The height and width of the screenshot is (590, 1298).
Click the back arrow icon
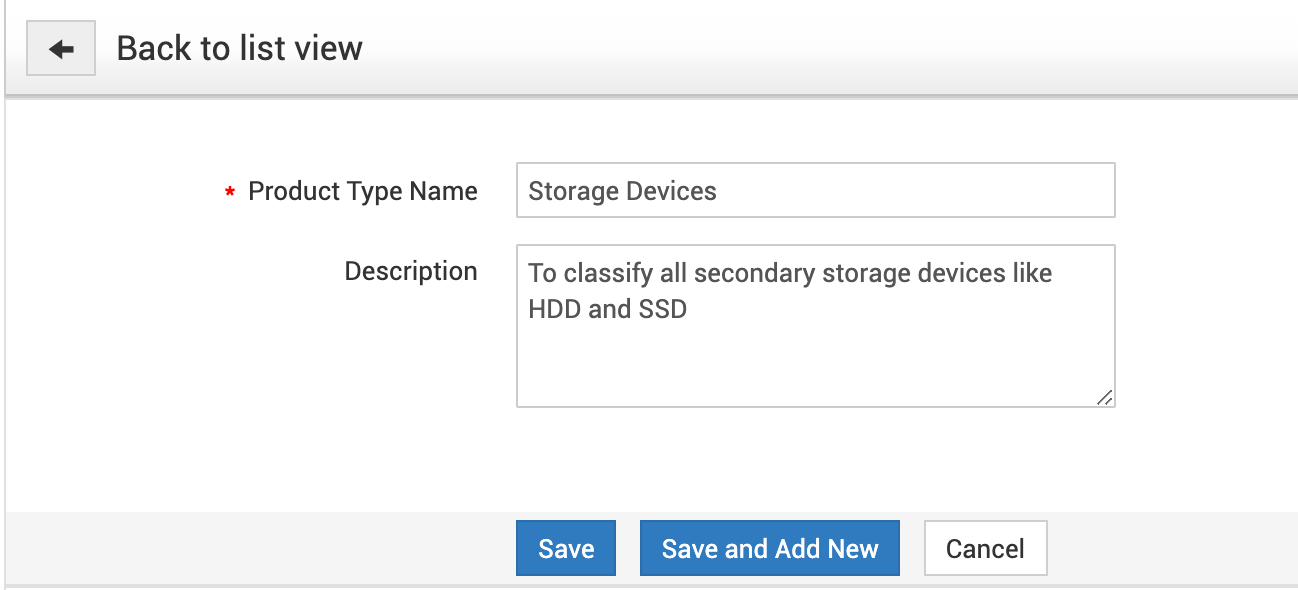61,49
